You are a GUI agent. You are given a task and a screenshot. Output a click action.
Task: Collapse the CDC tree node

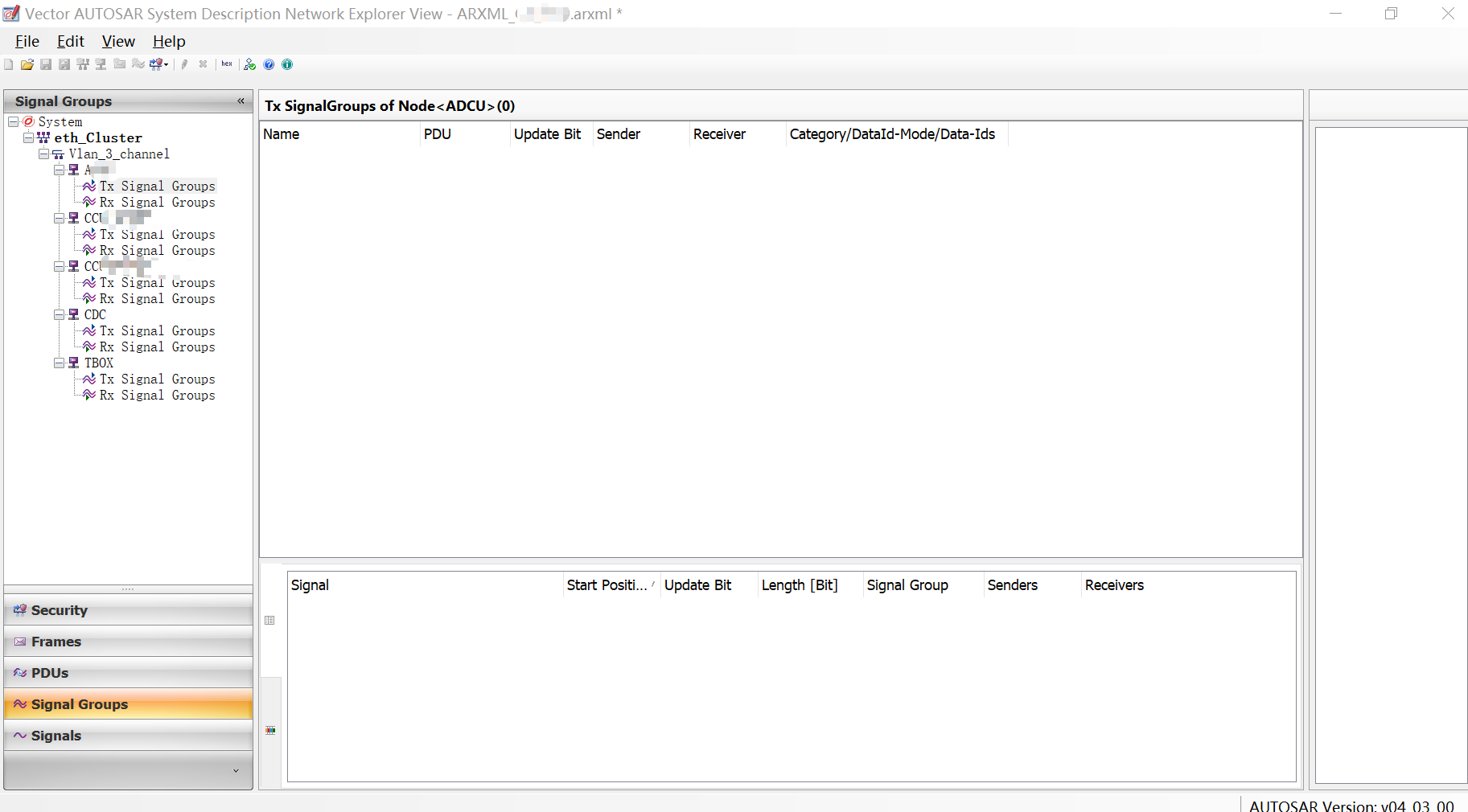click(x=60, y=314)
